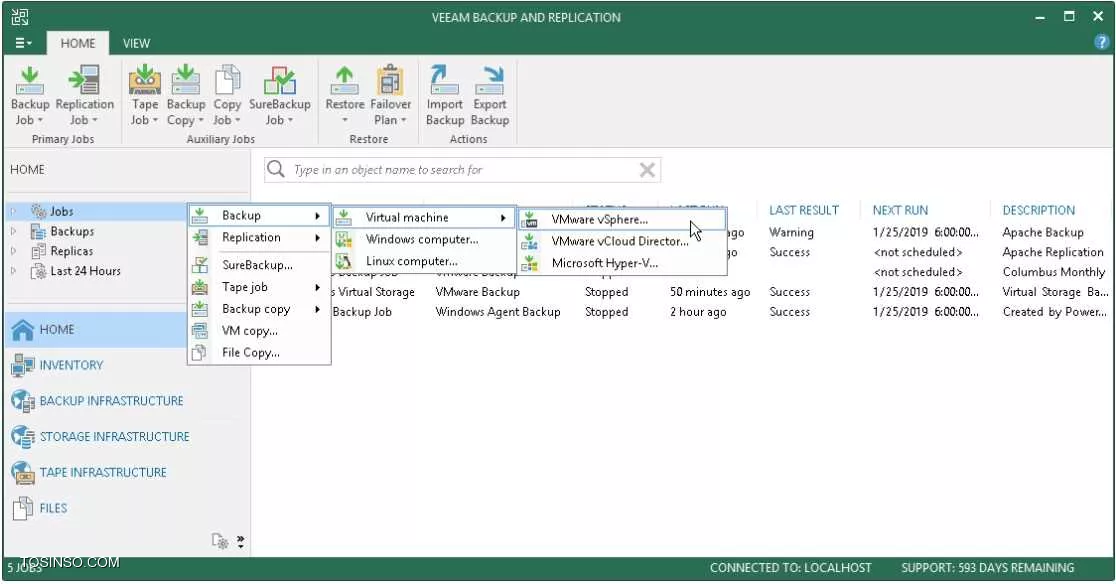The width and height of the screenshot is (1116, 584).
Task: Click the VMware vSphere menu icon
Action: [x=530, y=220]
